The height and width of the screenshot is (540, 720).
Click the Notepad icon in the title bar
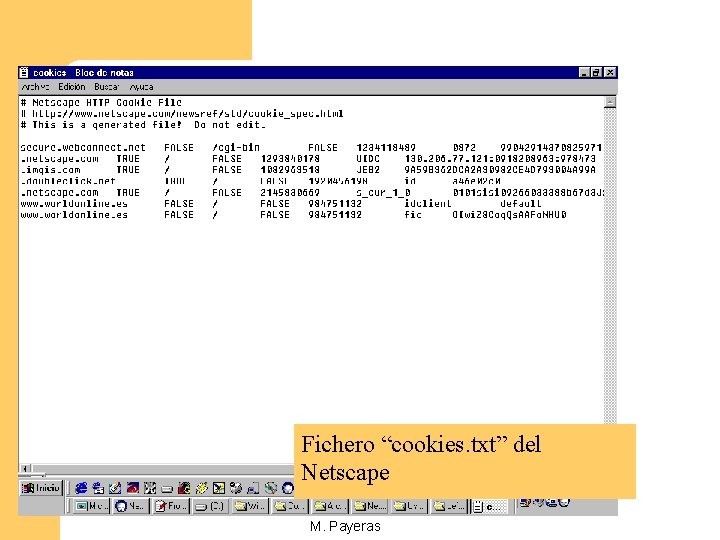[x=24, y=73]
